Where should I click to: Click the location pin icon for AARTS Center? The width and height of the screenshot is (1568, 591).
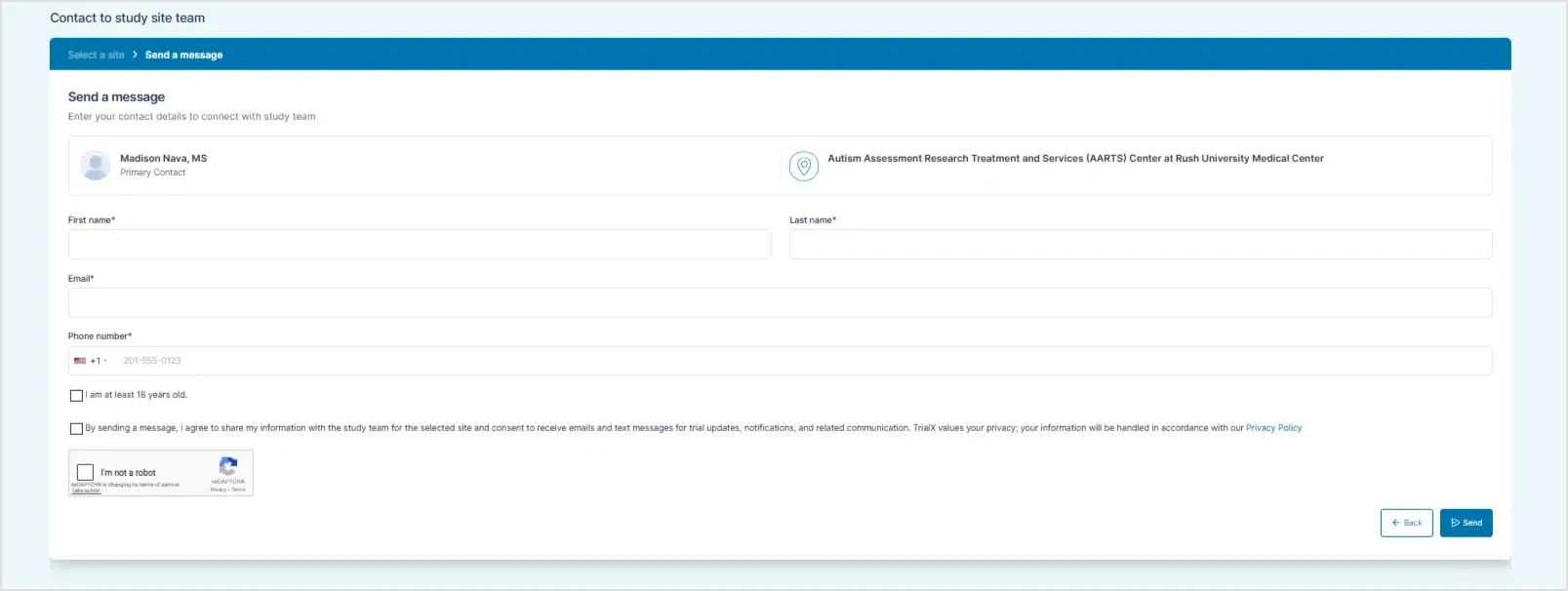pos(803,166)
